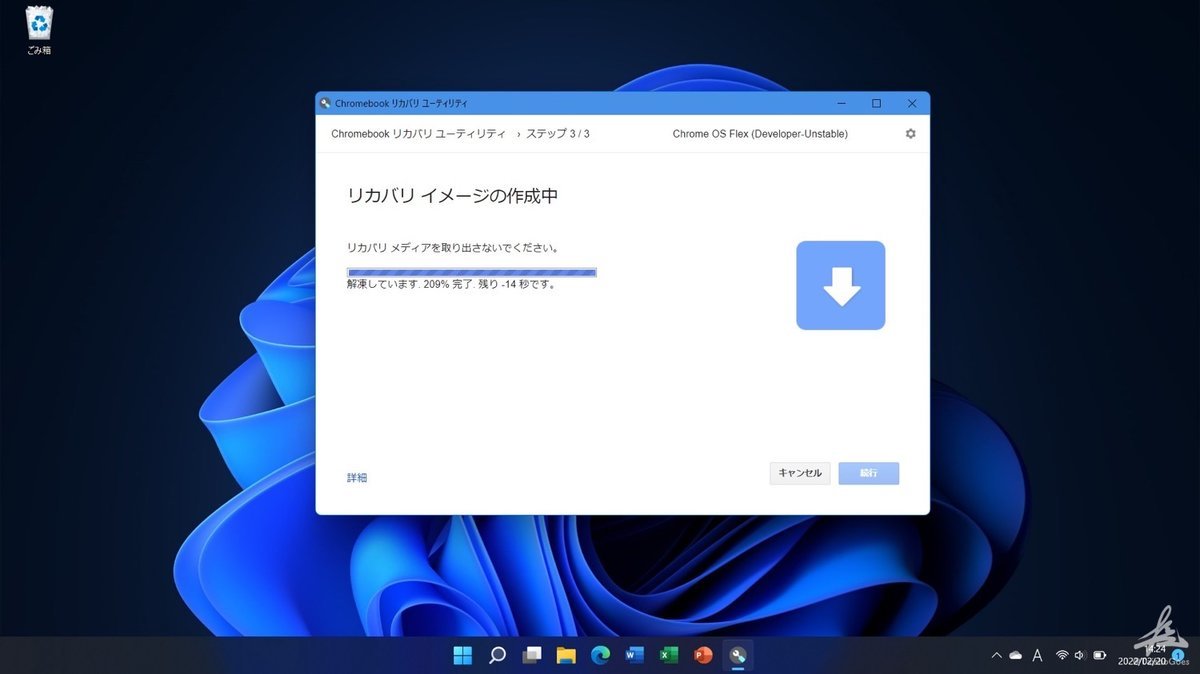Screen dimensions: 1200x674
Task: Open the settings gear in Recovery Utility
Action: click(910, 134)
